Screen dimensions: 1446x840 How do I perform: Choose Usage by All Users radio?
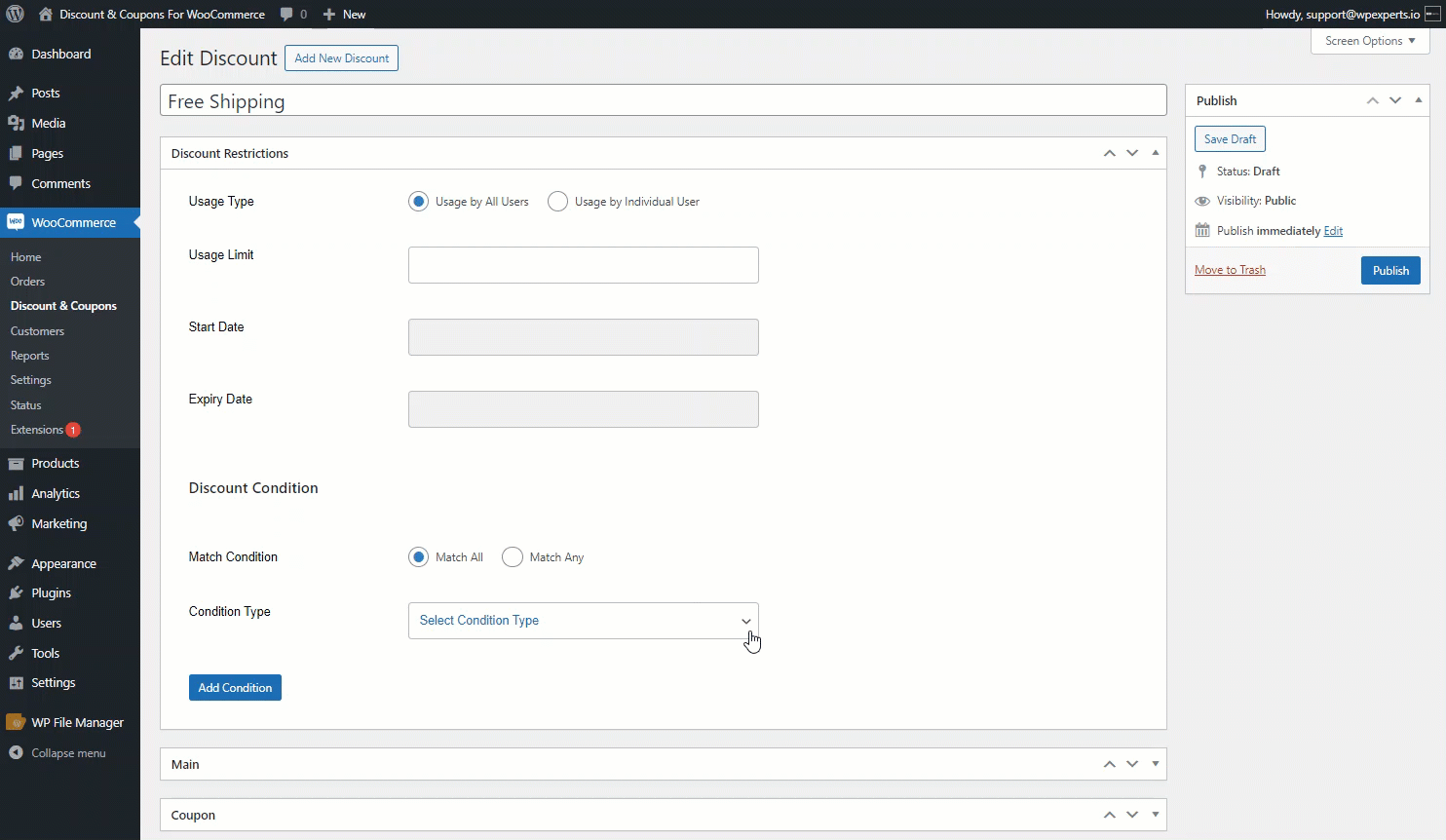[x=418, y=202]
